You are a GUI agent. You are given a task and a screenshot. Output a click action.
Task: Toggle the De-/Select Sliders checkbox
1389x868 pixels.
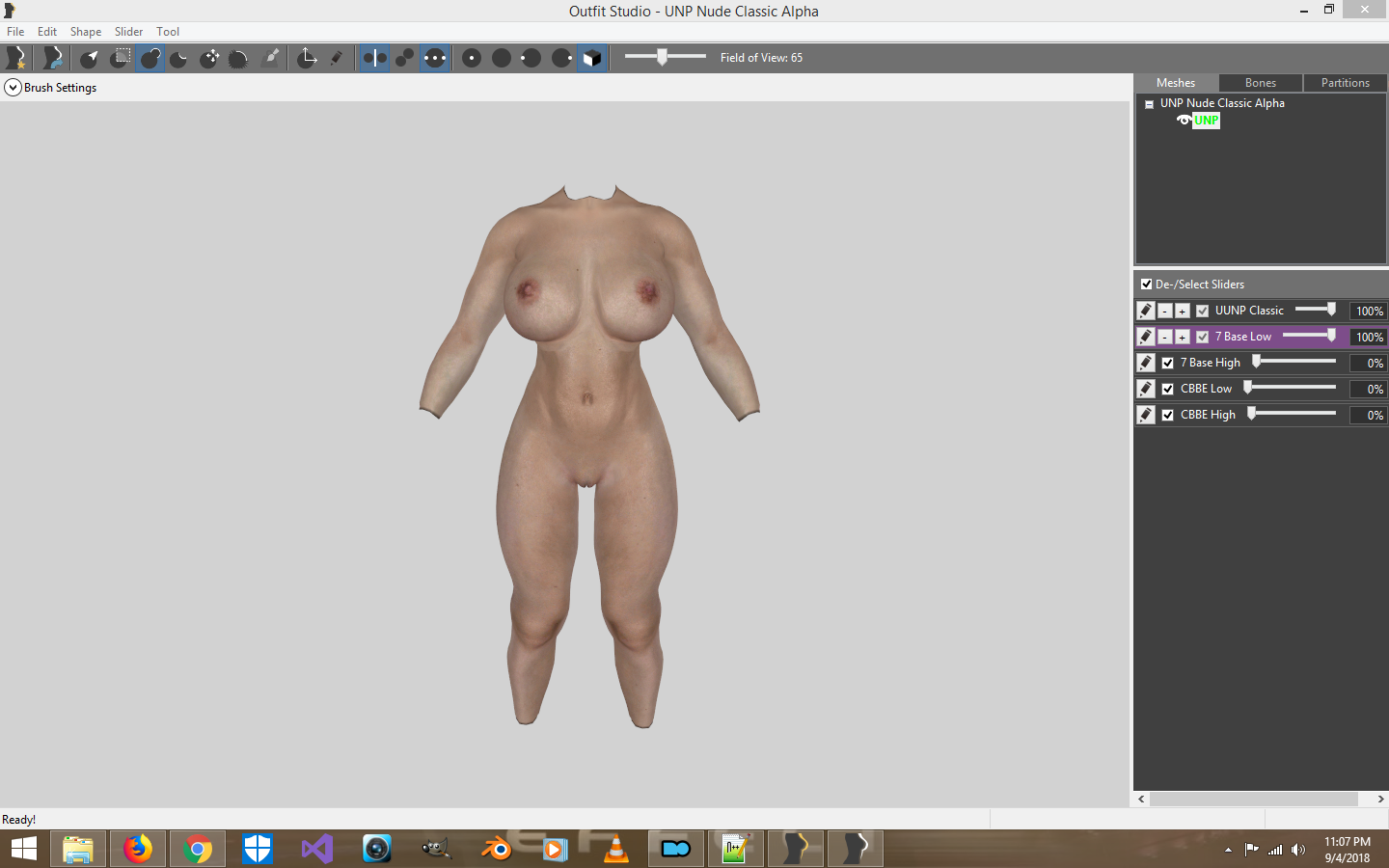[1146, 285]
